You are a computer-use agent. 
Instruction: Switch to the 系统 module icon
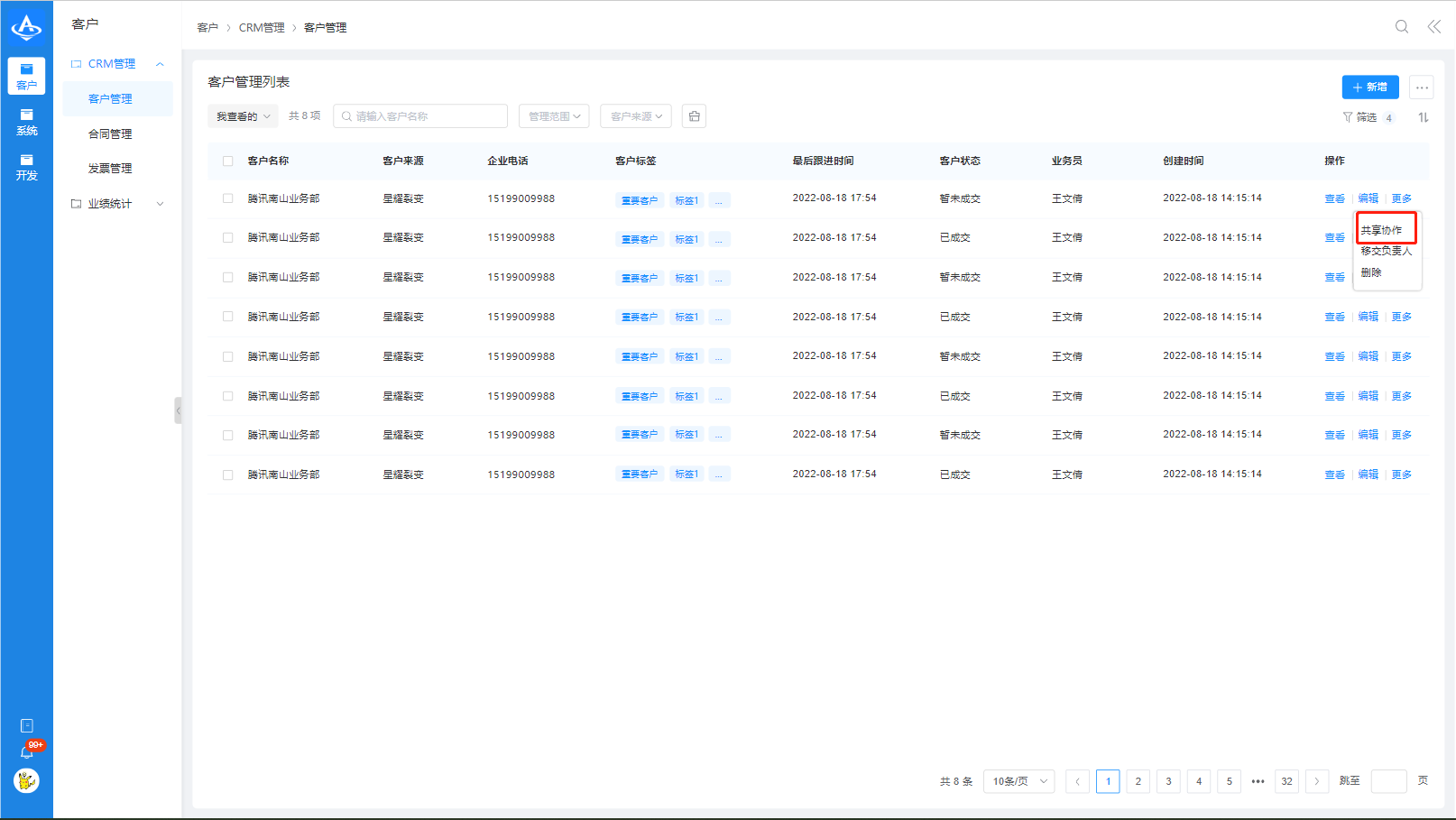point(26,122)
